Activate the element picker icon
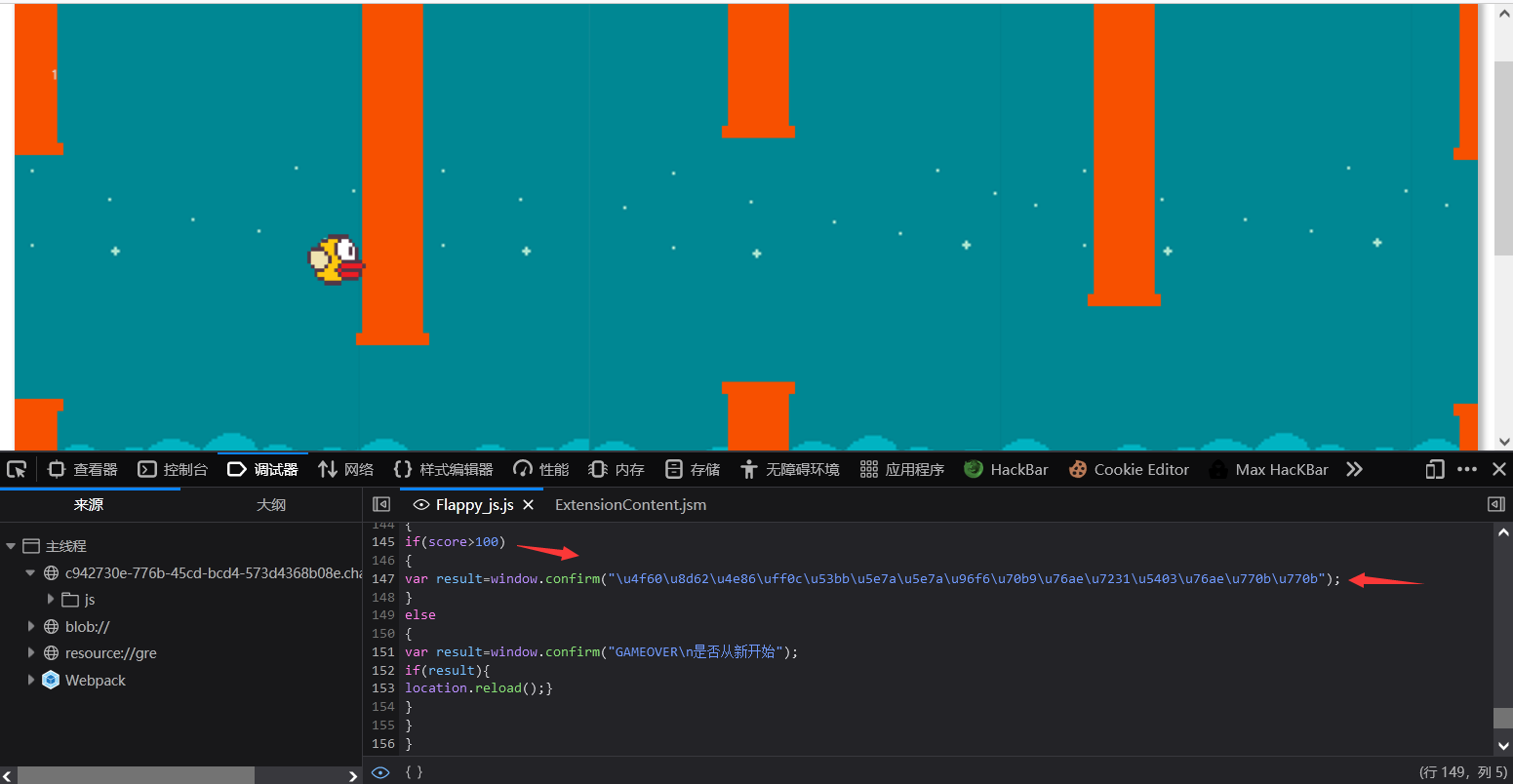1513x784 pixels. tap(17, 469)
